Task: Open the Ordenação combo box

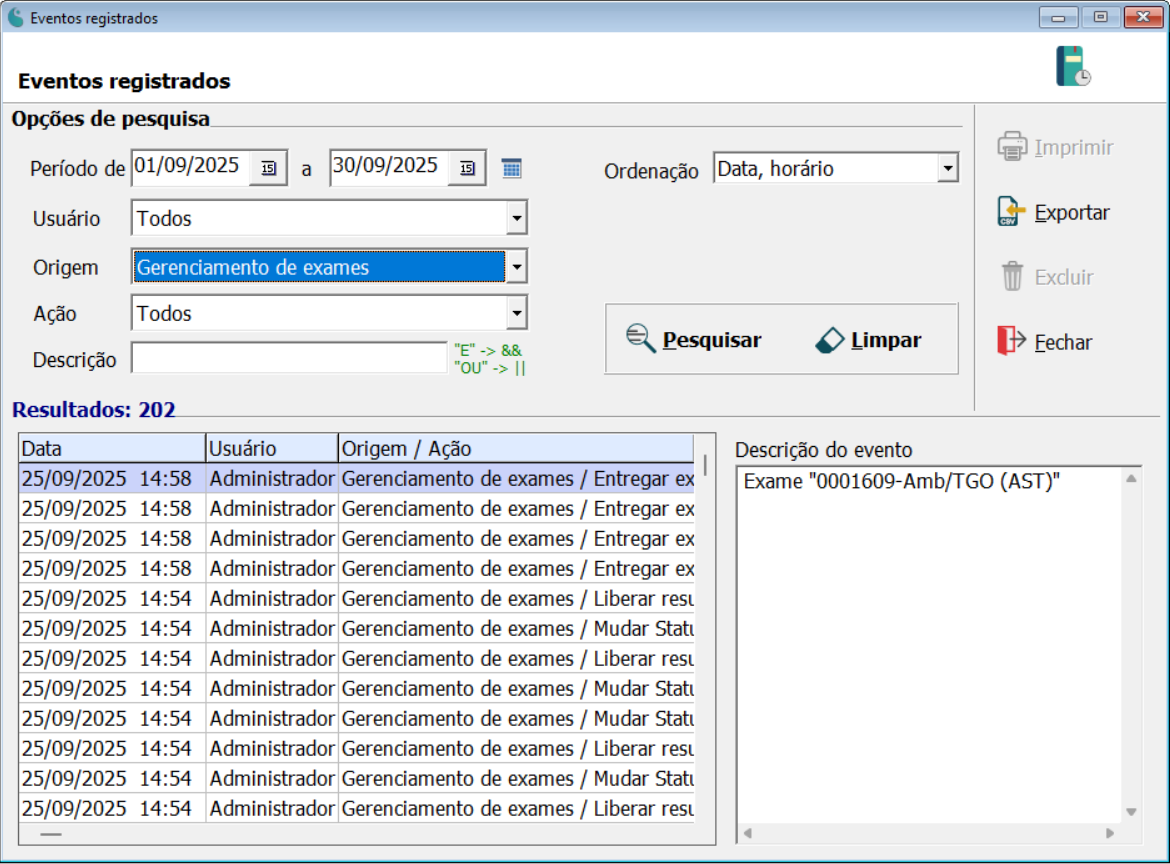Action: pyautogui.click(x=947, y=169)
